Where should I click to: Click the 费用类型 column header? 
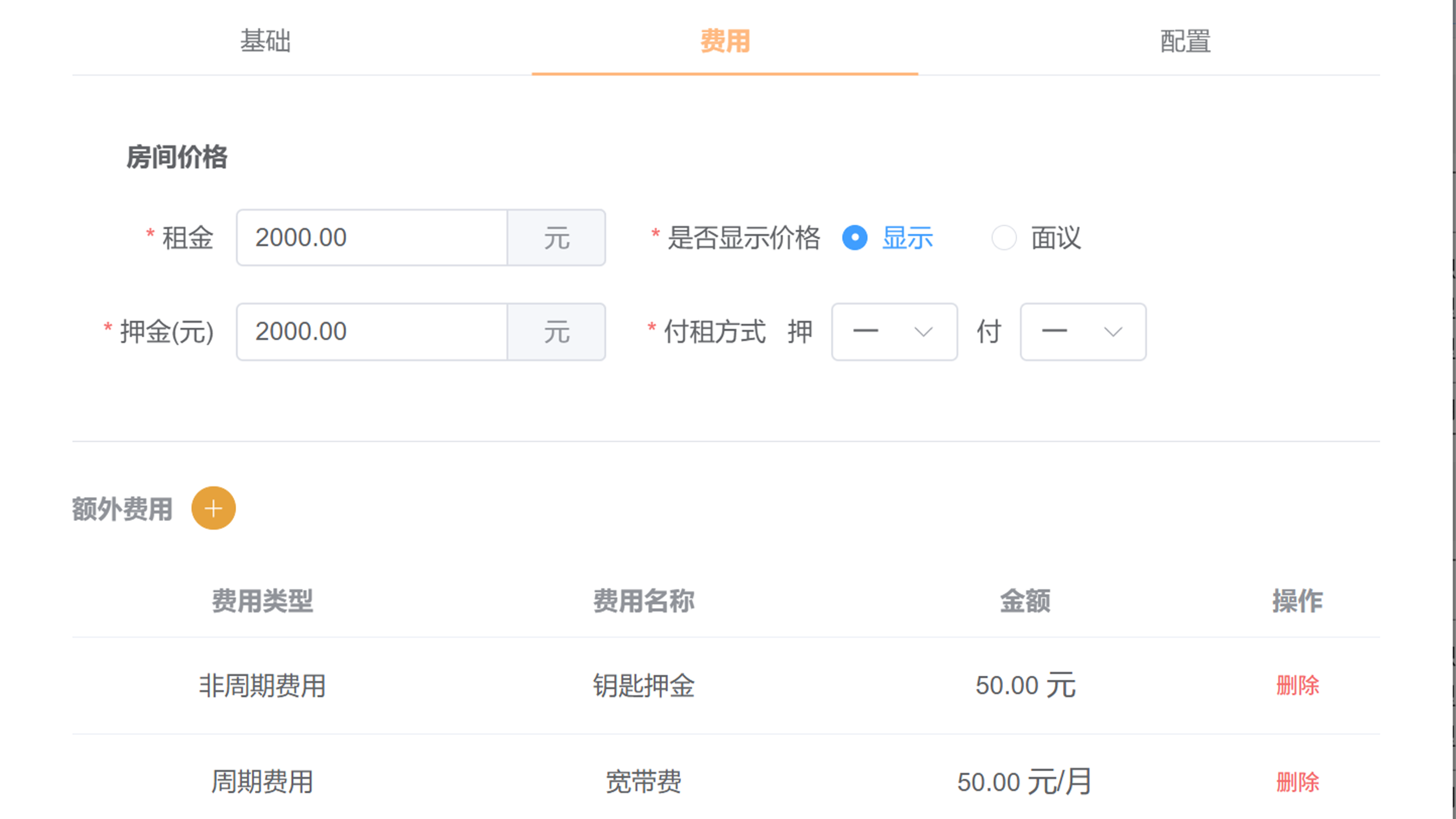tap(262, 601)
